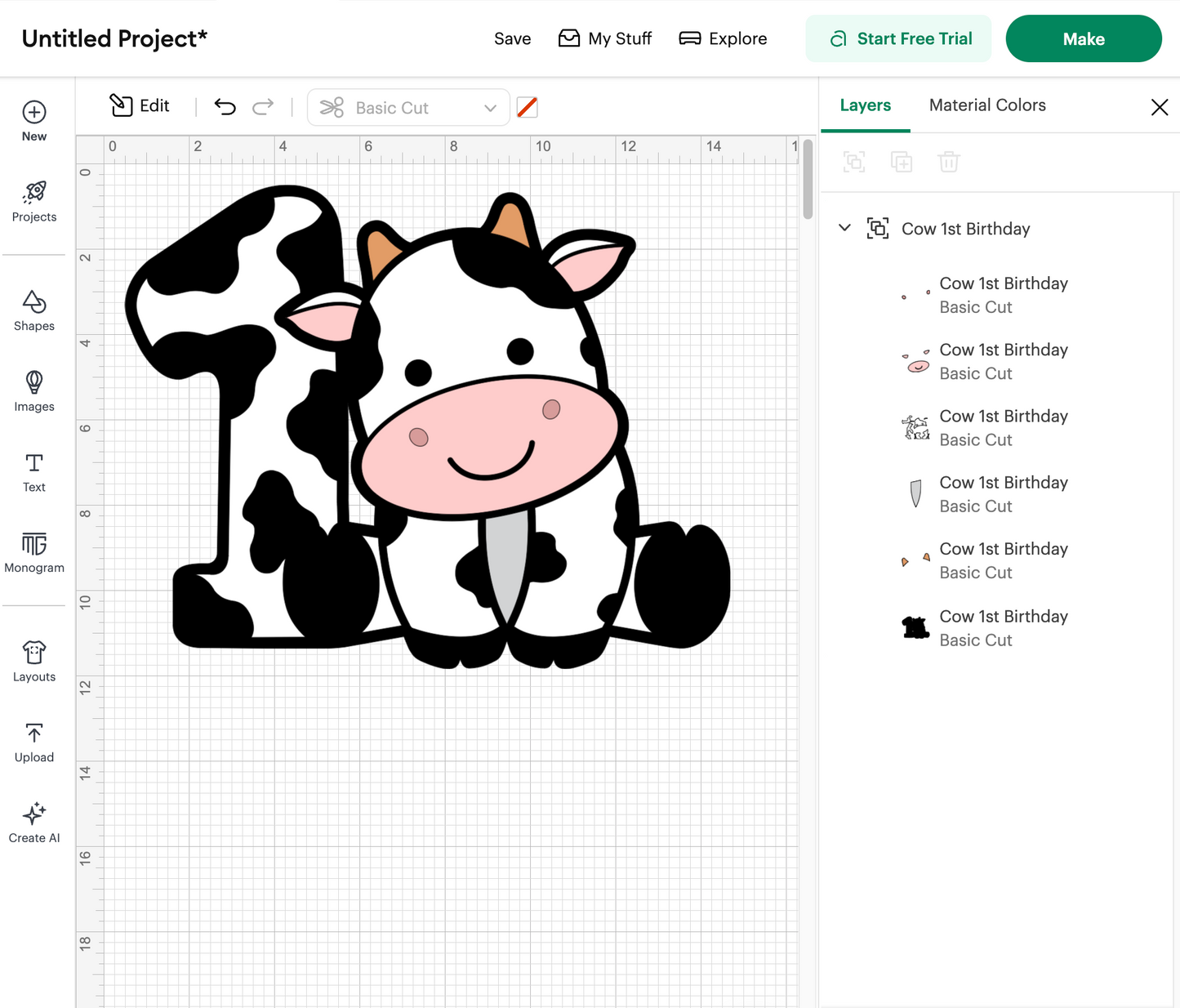Click the Untitled Project title

[x=114, y=38]
